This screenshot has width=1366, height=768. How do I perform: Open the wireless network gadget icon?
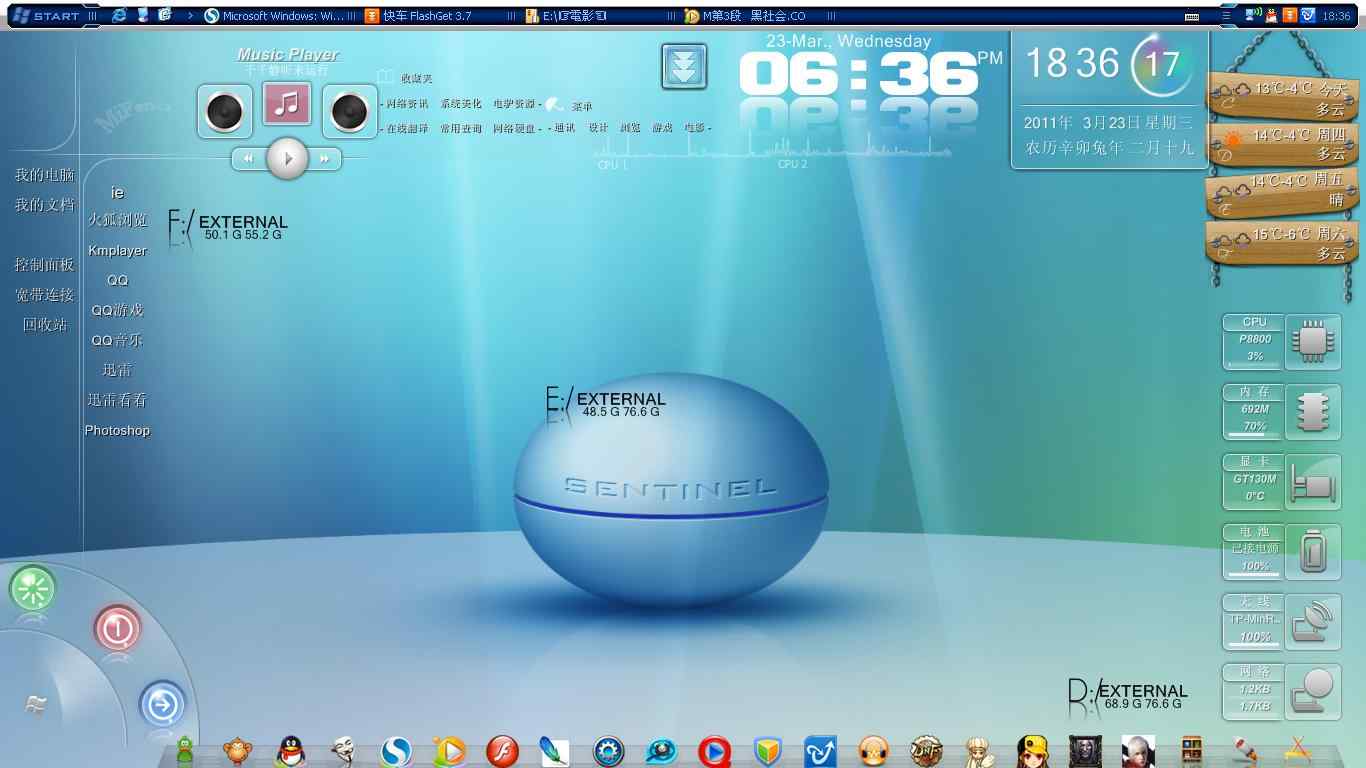tap(1312, 622)
